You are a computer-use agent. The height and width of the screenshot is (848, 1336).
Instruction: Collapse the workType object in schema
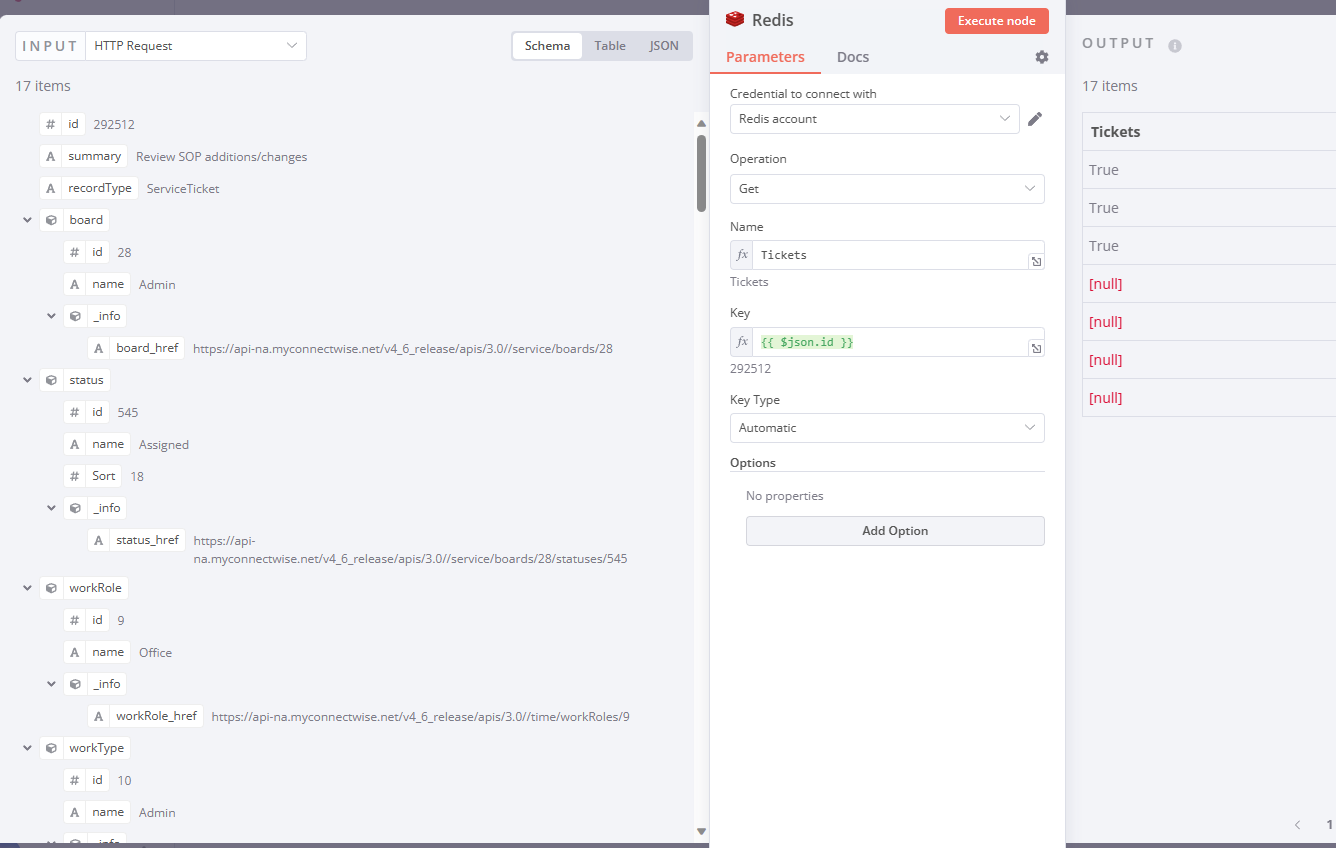click(x=27, y=748)
